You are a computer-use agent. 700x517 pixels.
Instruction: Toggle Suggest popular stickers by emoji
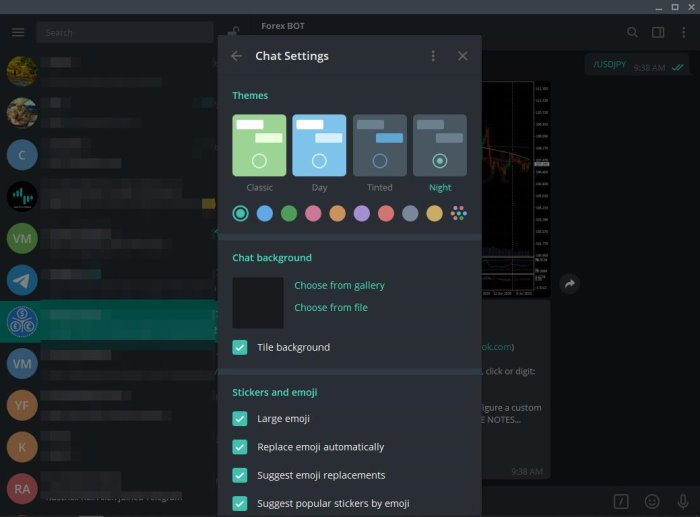pyautogui.click(x=240, y=503)
